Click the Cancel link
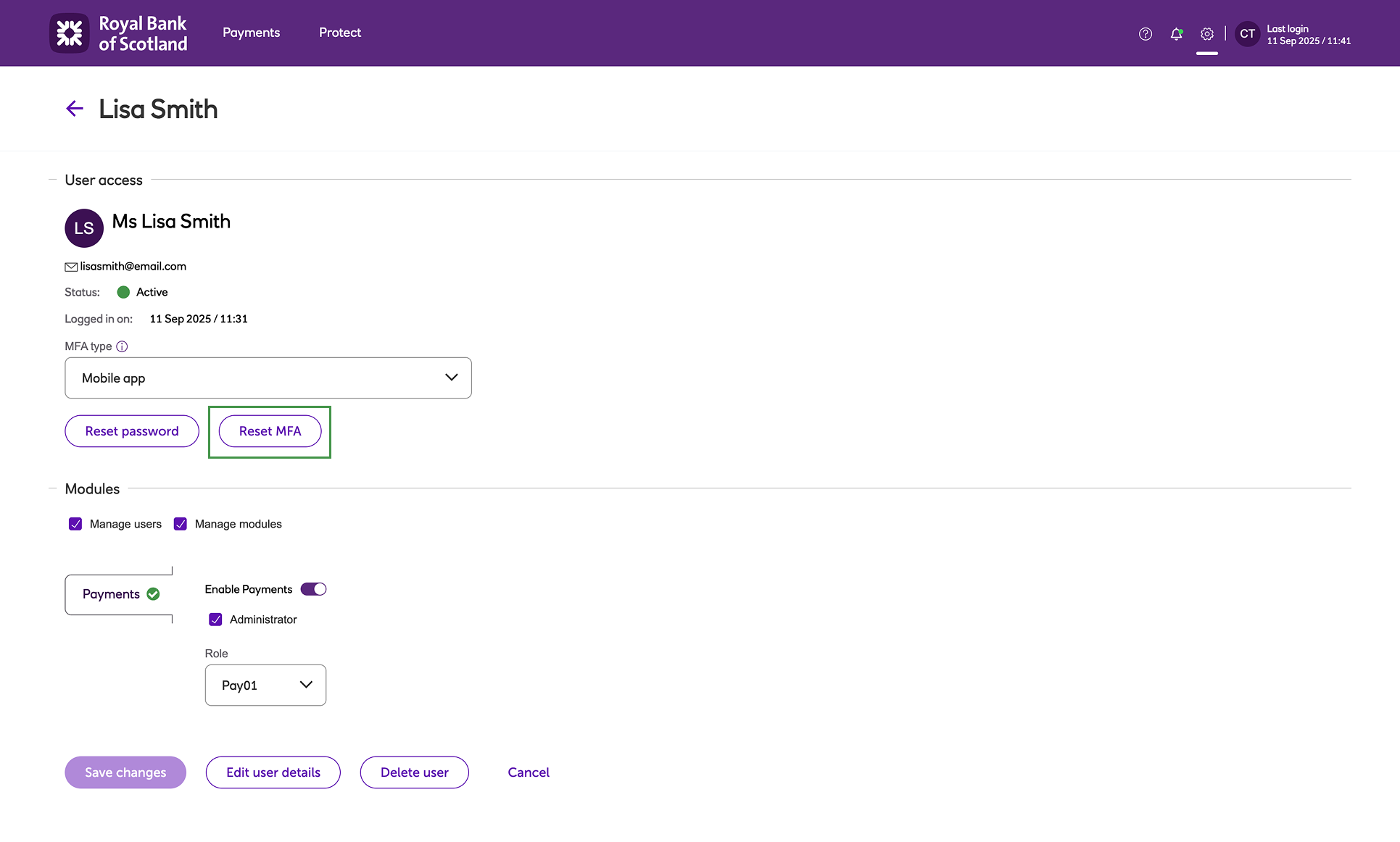This screenshot has width=1400, height=842. point(529,772)
